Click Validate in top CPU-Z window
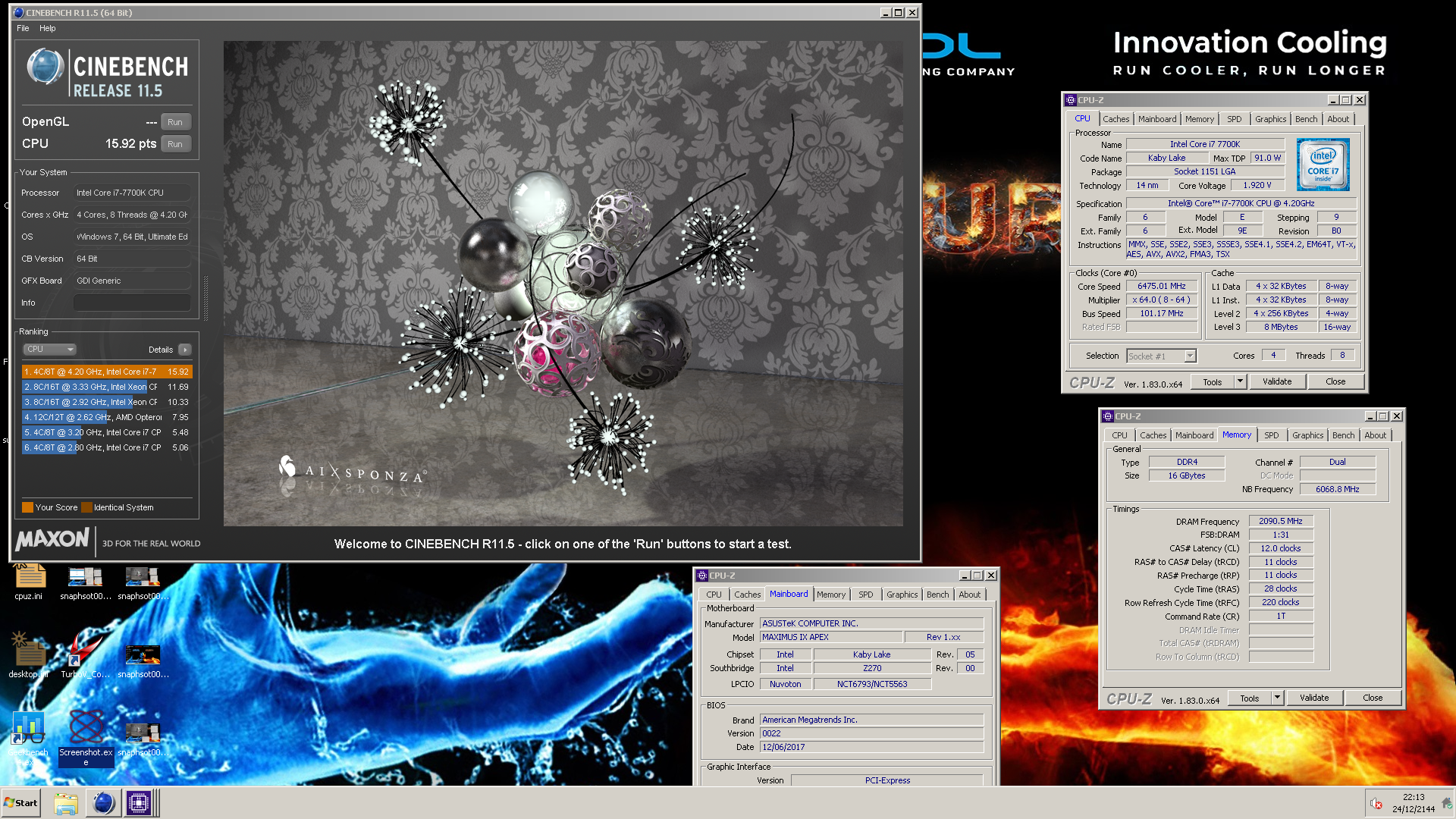The image size is (1456, 819). click(x=1277, y=382)
